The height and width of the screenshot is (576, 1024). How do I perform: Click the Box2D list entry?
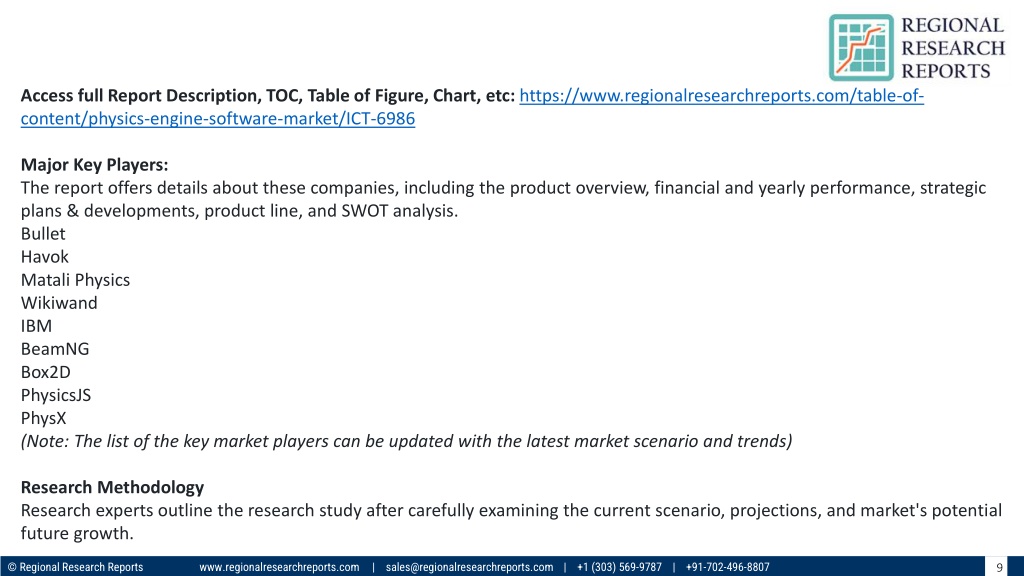[x=46, y=372]
